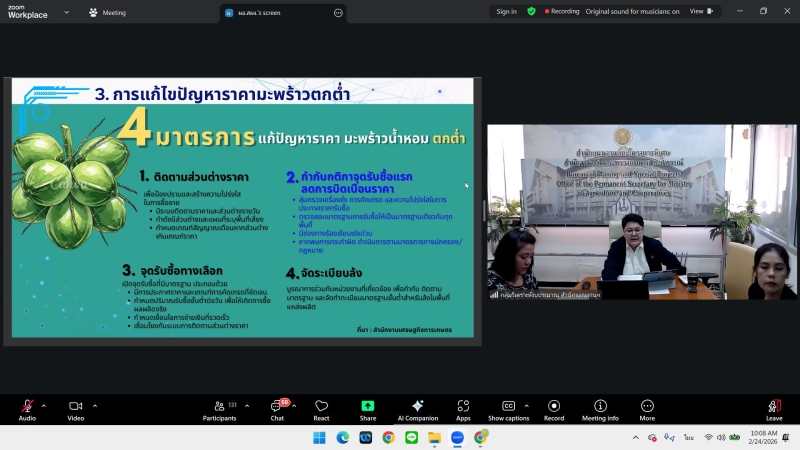Open the View layout dropdown
800x450 pixels.
coord(700,12)
